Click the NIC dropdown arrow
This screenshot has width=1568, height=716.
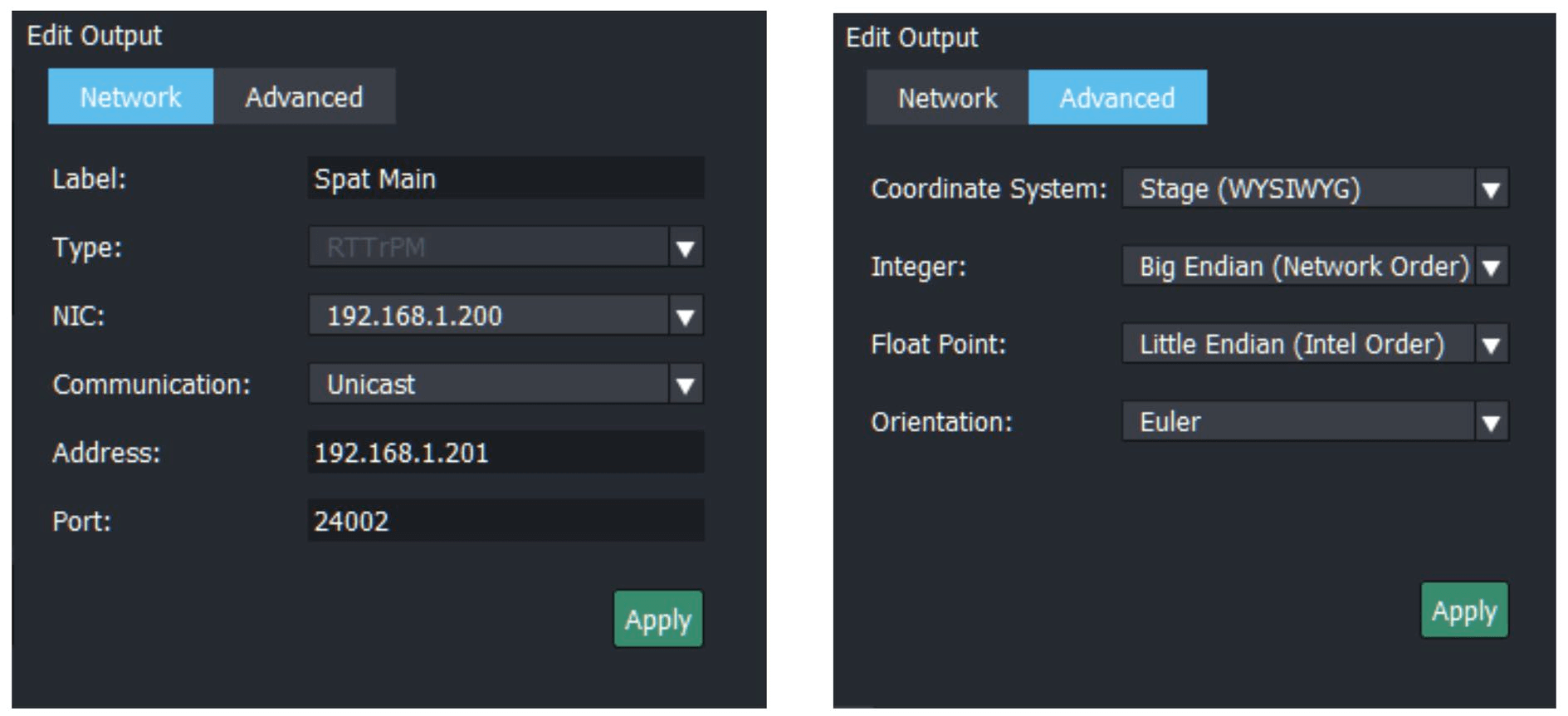pos(686,316)
